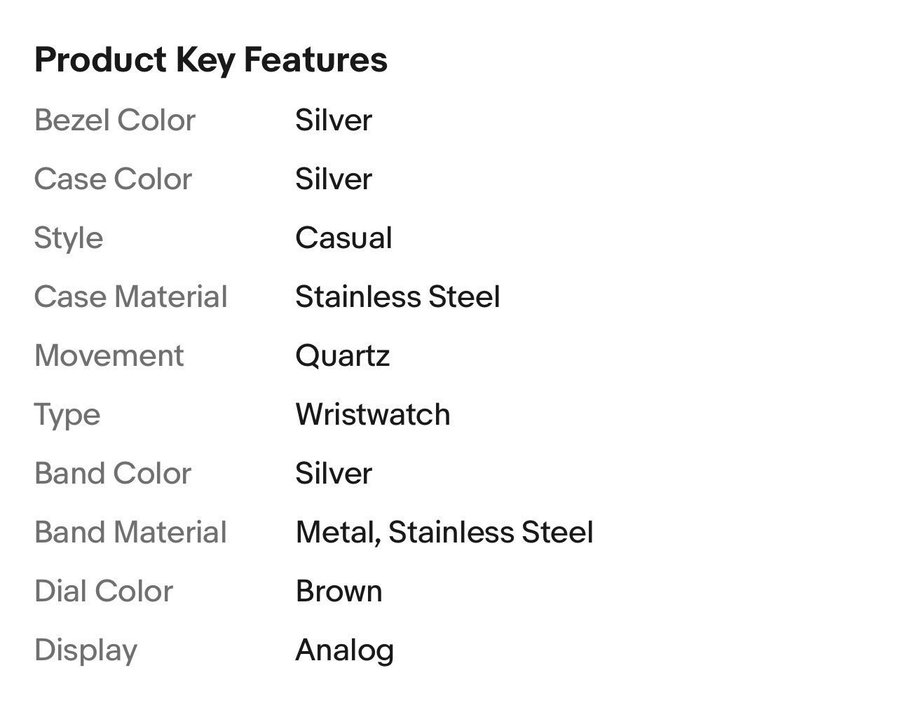This screenshot has height=710, width=900.
Task: Select the Stainless Steel case material value
Action: tap(397, 297)
